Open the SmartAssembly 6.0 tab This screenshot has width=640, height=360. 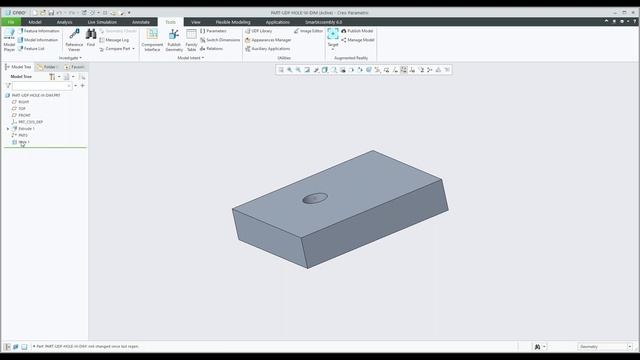[324, 22]
